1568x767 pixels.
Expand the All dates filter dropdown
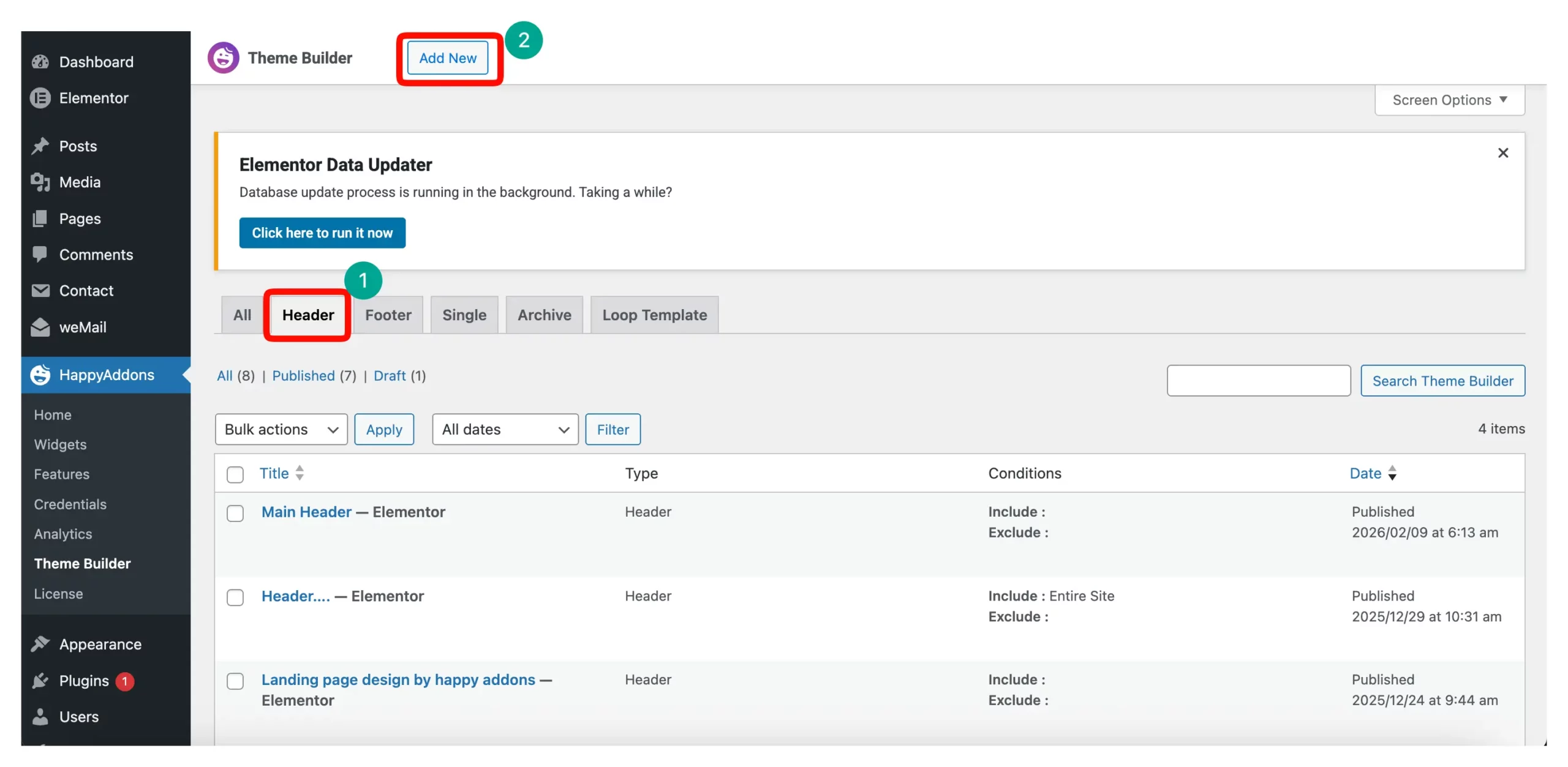click(505, 429)
